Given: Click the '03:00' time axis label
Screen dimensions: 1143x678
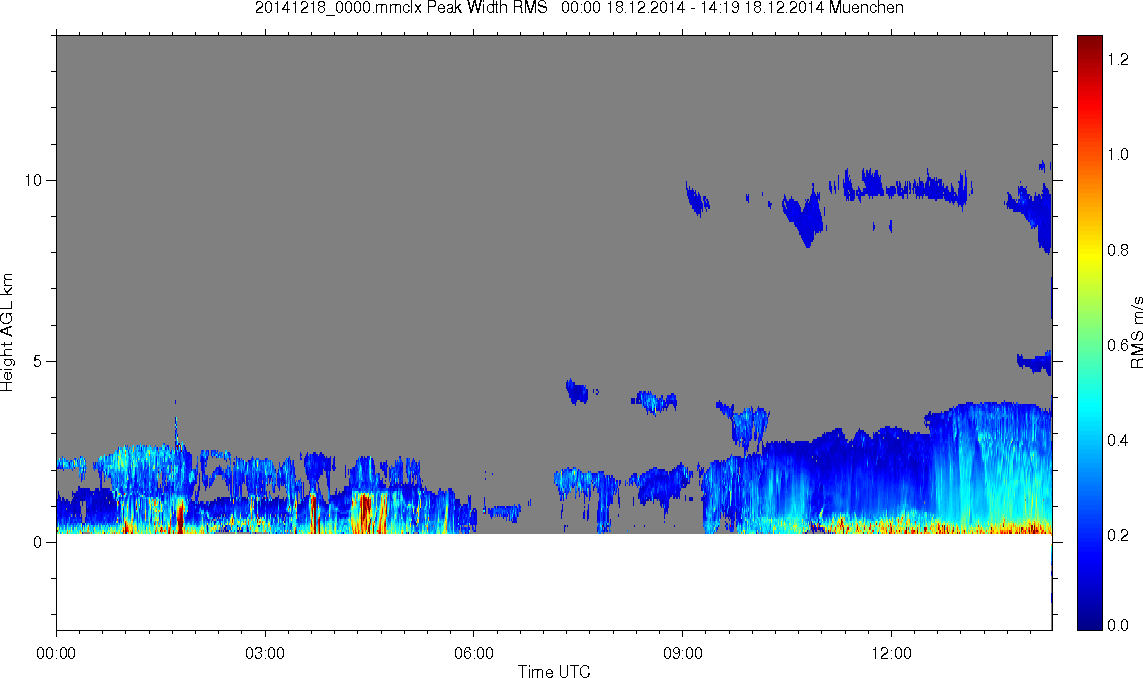Looking at the screenshot, I should (x=265, y=653).
